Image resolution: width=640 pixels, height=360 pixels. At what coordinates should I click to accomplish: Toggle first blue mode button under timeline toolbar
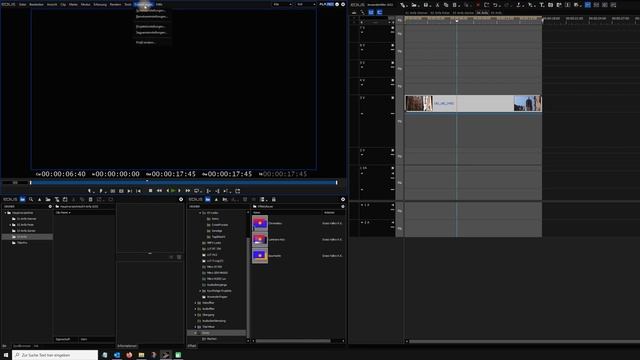[371, 13]
